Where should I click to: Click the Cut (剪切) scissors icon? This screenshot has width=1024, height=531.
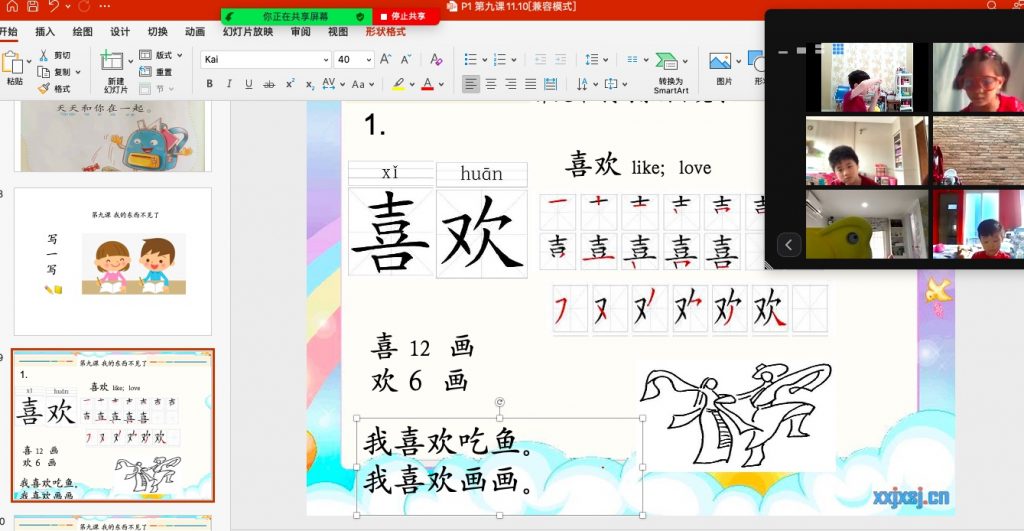point(44,56)
